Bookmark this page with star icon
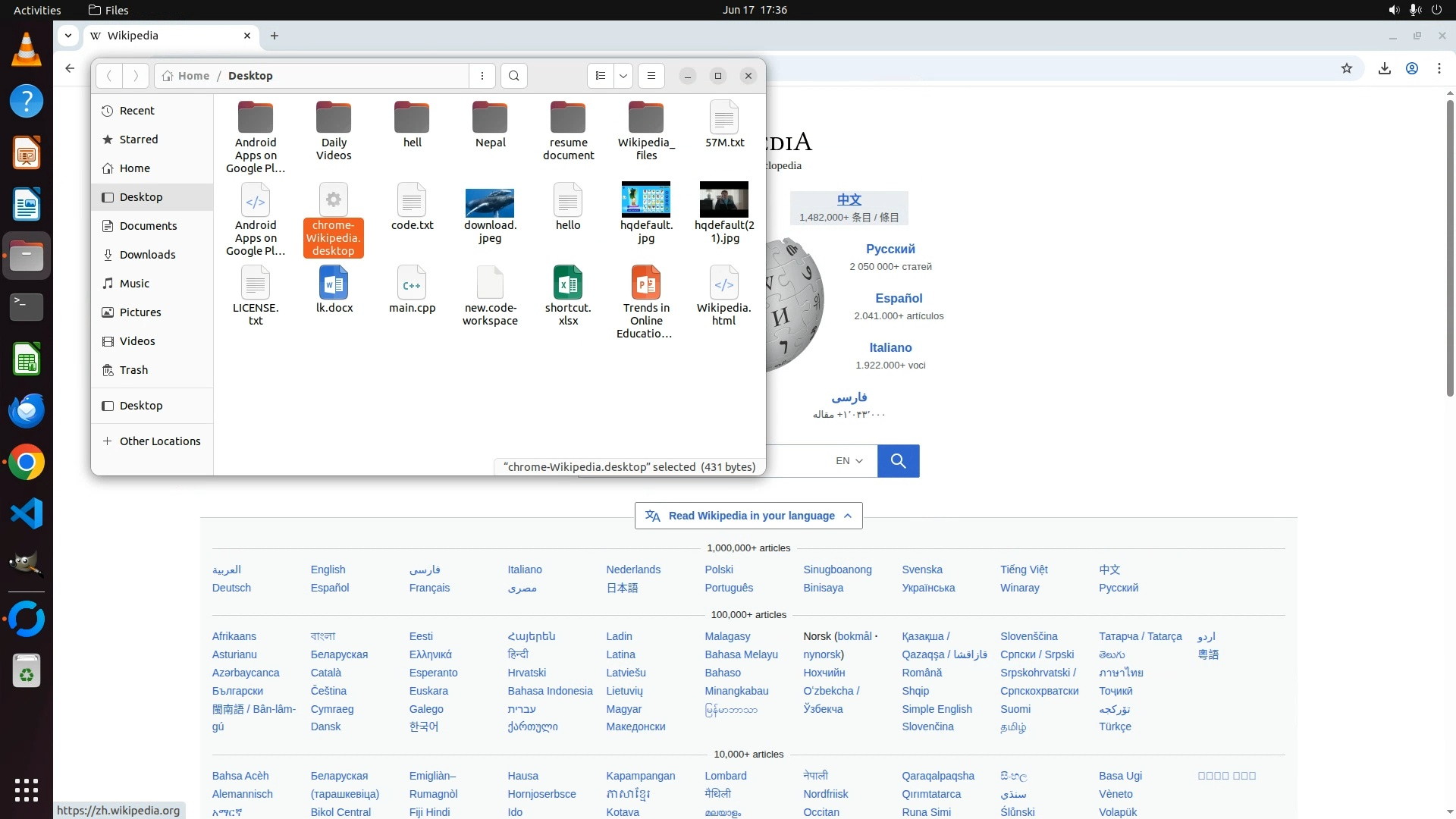 click(x=1347, y=68)
